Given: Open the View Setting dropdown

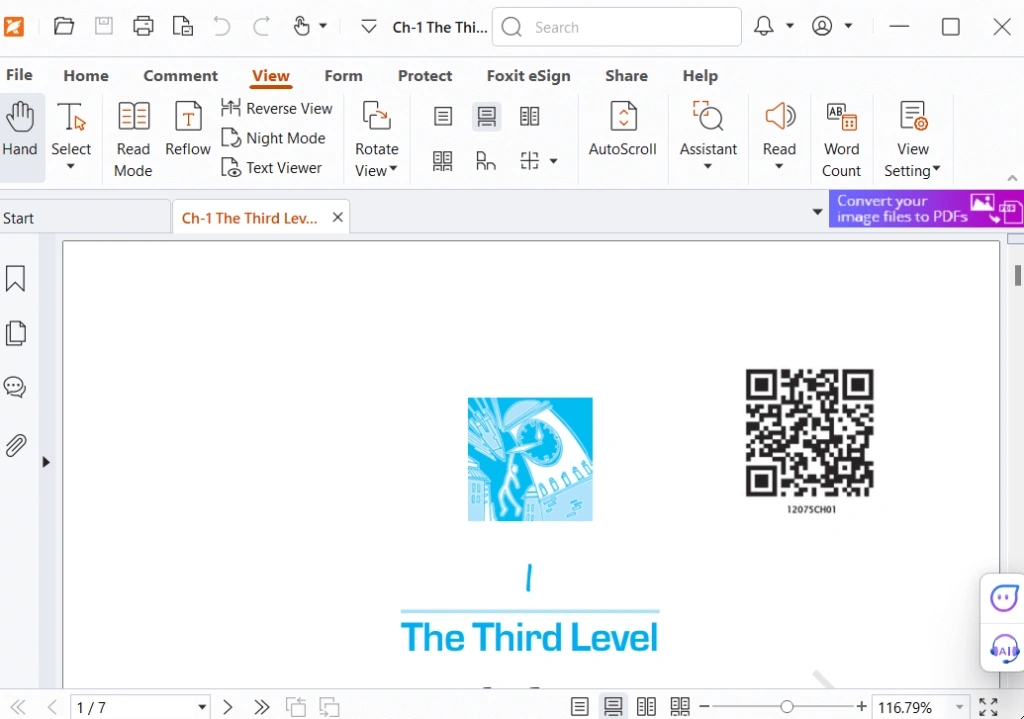Looking at the screenshot, I should [x=912, y=139].
